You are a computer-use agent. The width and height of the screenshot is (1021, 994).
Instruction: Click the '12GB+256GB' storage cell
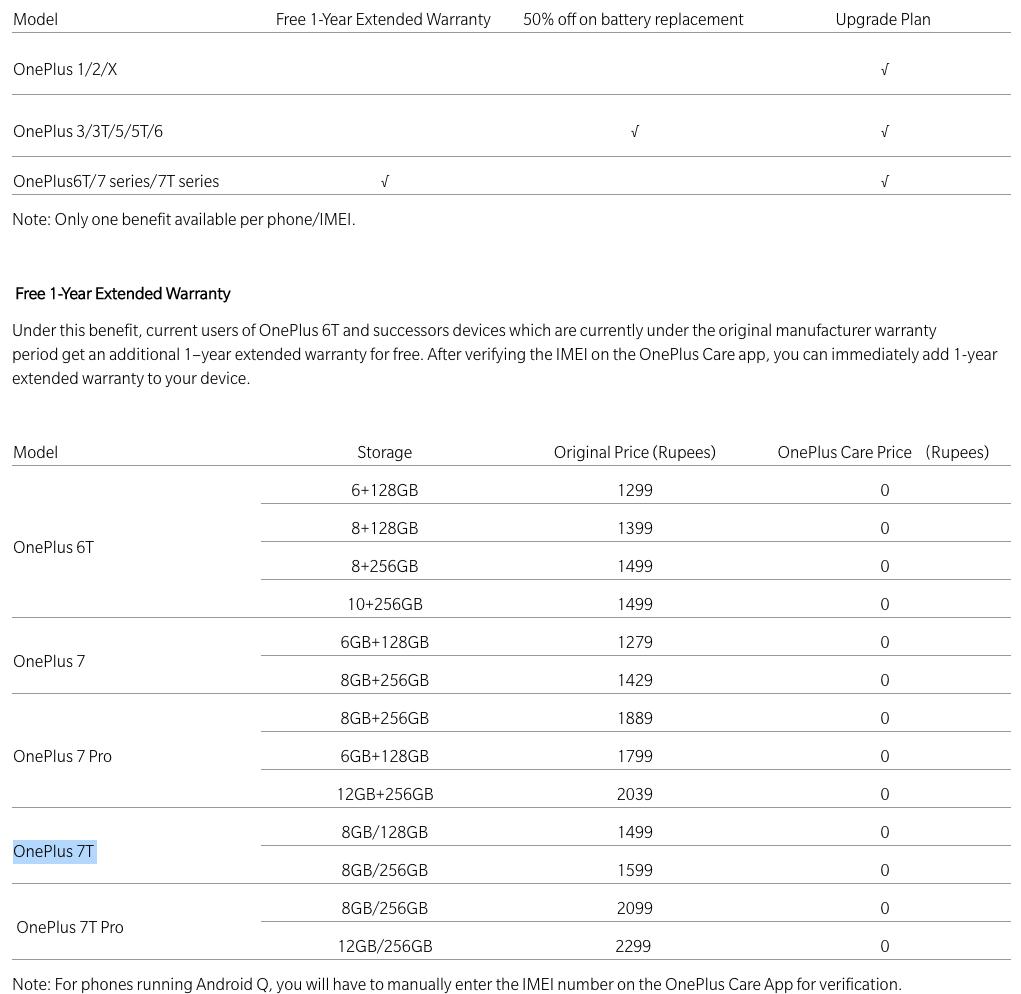[385, 794]
